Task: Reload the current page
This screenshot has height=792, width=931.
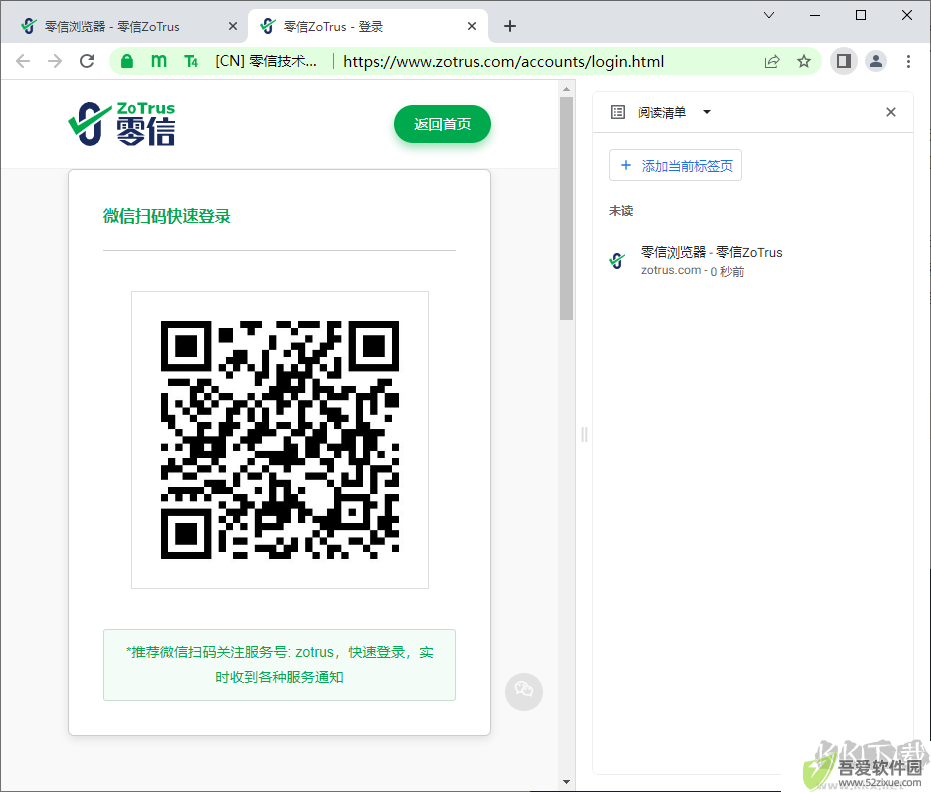Action: 87,61
